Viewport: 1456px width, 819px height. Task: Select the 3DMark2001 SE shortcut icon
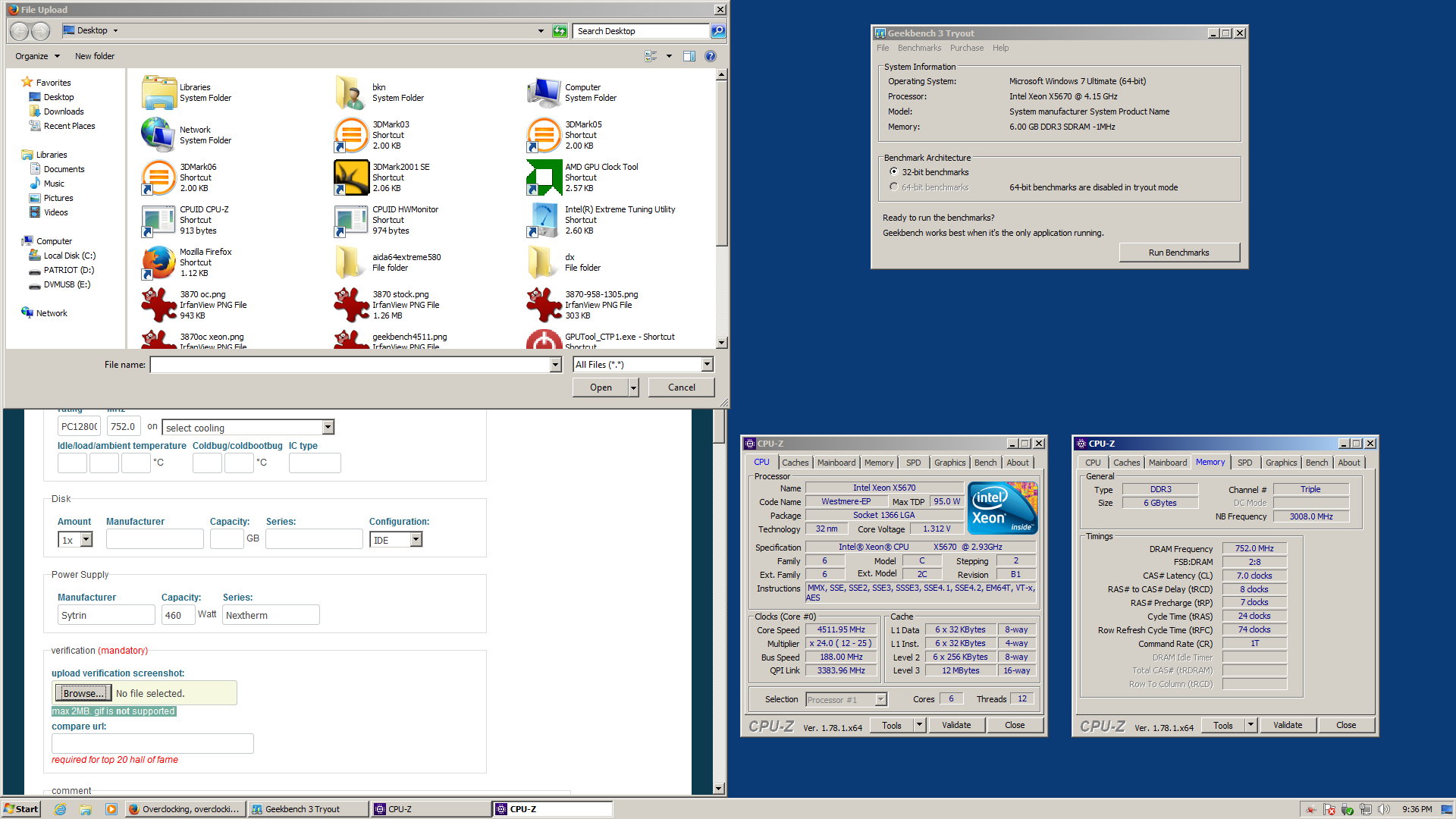tap(351, 177)
